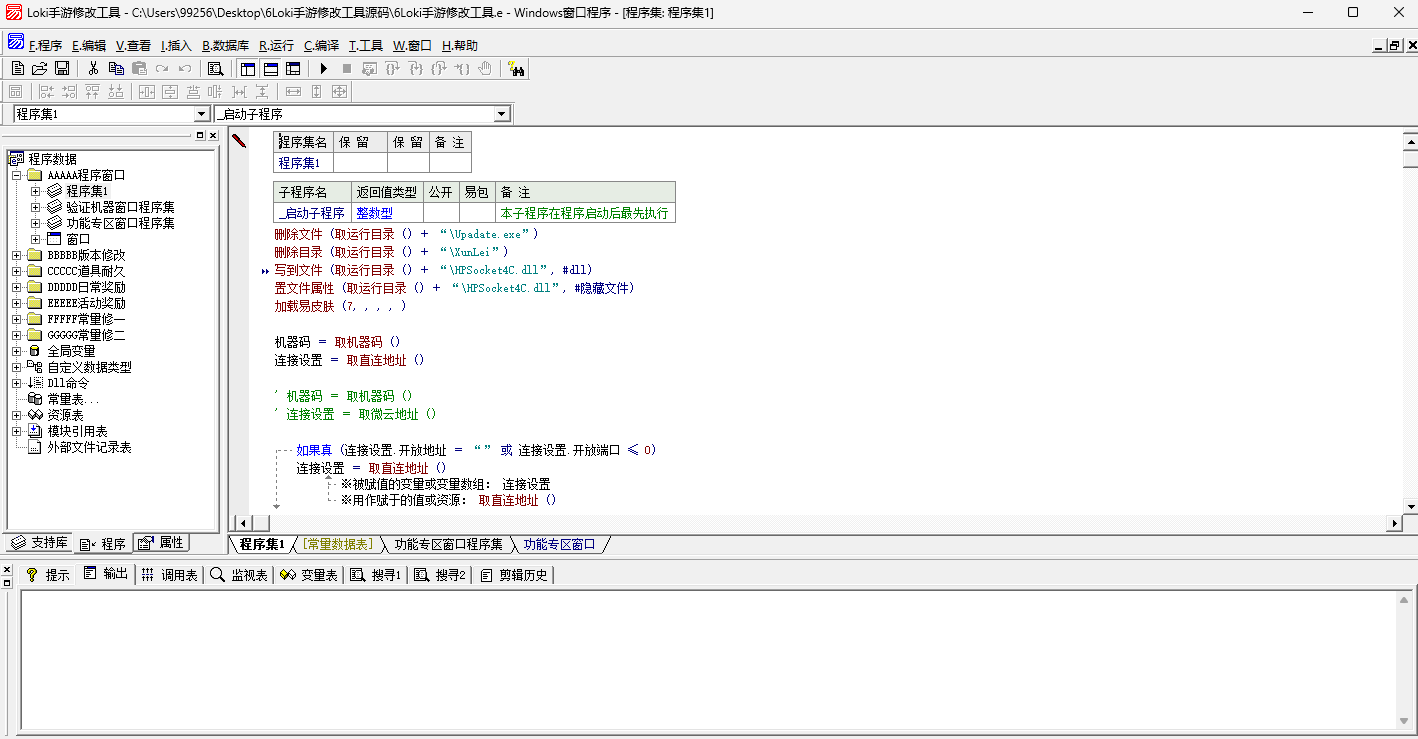Open the 程序集1 dropdown list

201,114
